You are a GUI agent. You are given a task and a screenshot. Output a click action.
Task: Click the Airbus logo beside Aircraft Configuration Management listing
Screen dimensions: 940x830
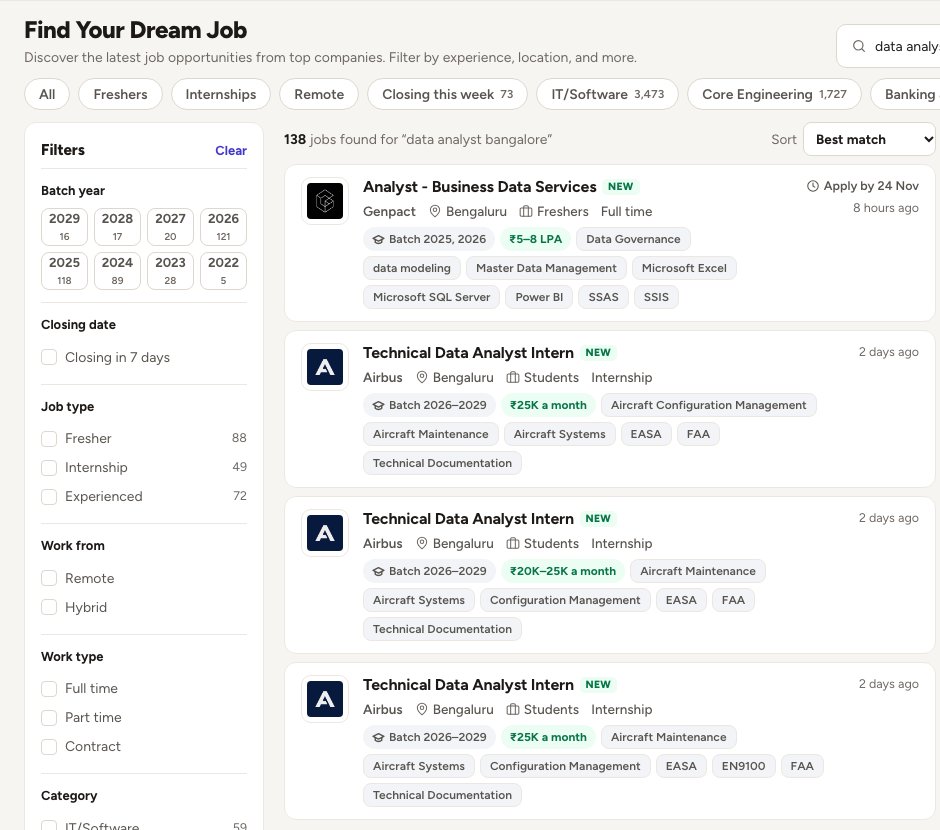pos(325,367)
